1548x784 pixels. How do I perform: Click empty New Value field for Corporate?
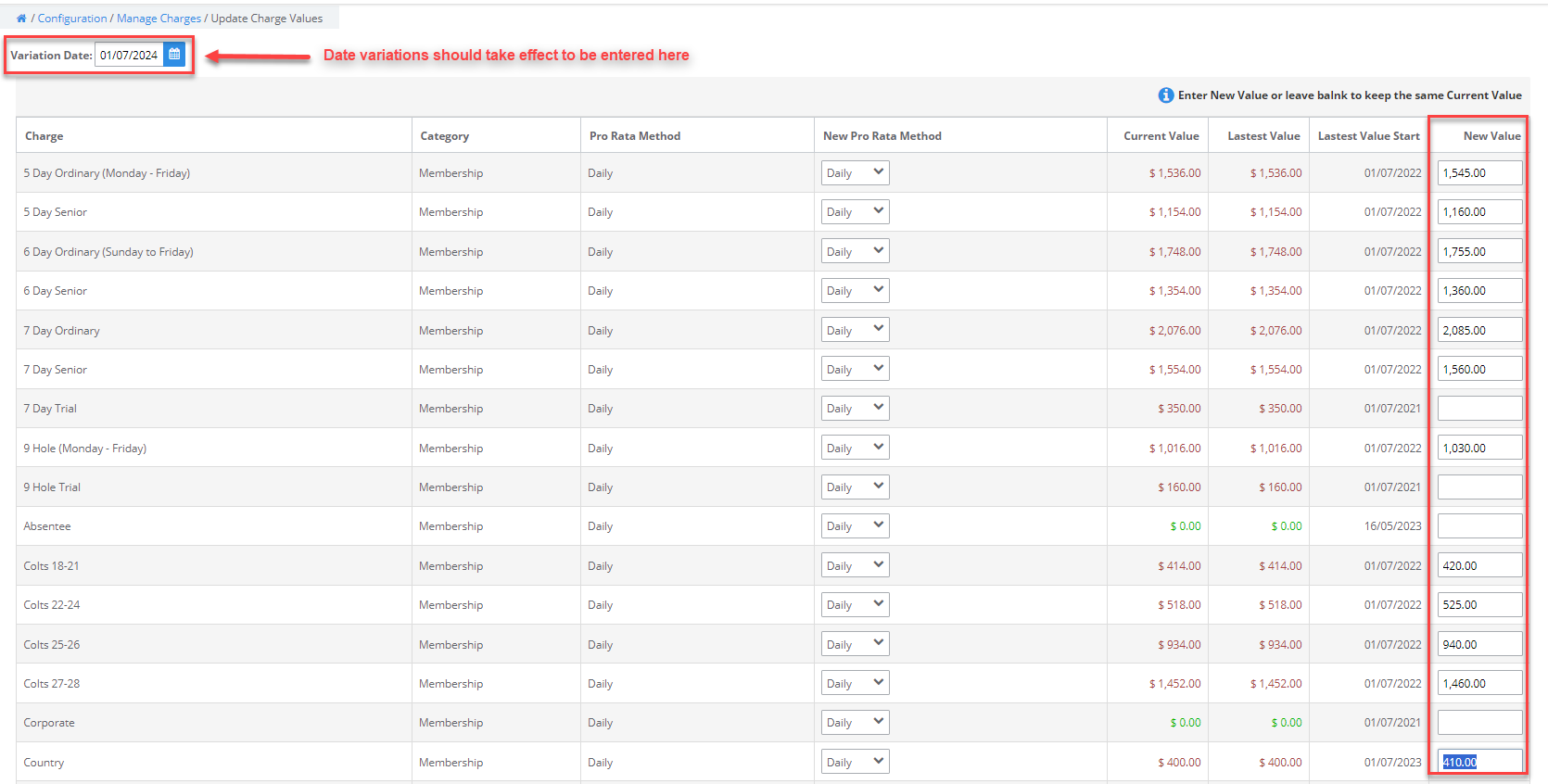tap(1479, 723)
